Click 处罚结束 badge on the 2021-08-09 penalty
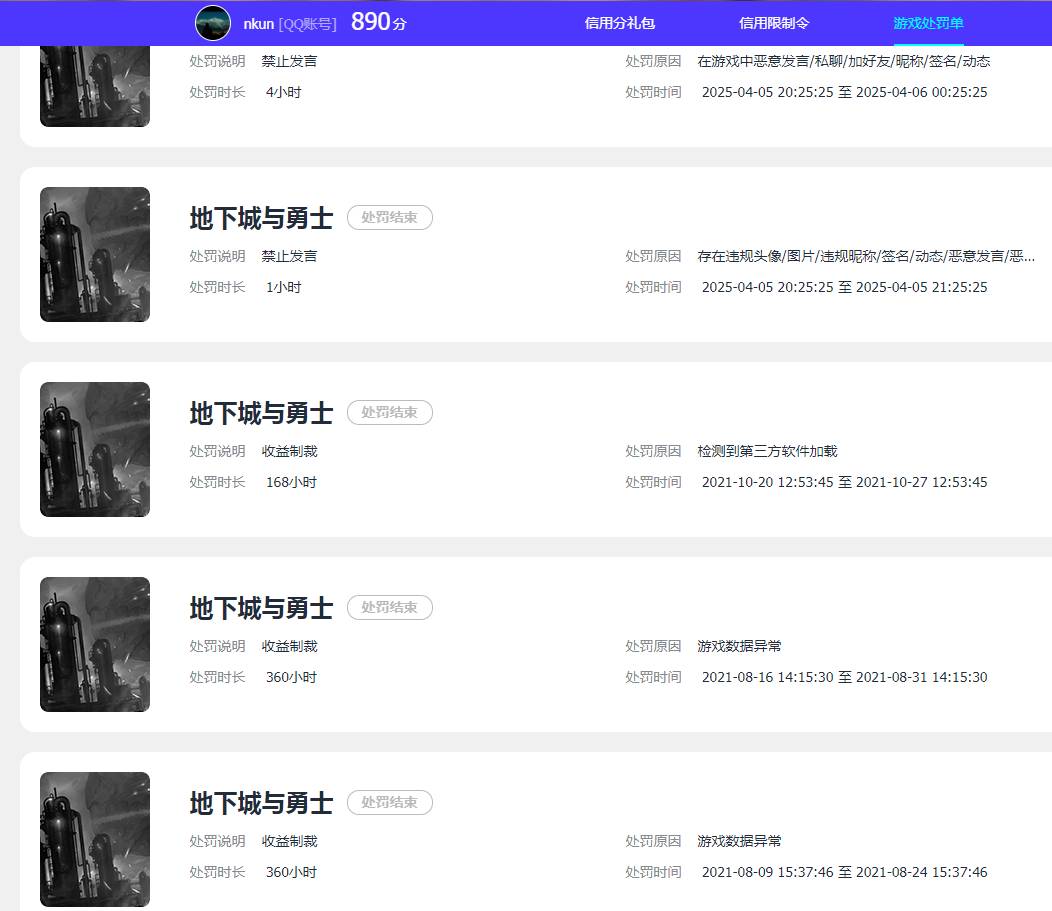The height and width of the screenshot is (911, 1052). point(389,802)
